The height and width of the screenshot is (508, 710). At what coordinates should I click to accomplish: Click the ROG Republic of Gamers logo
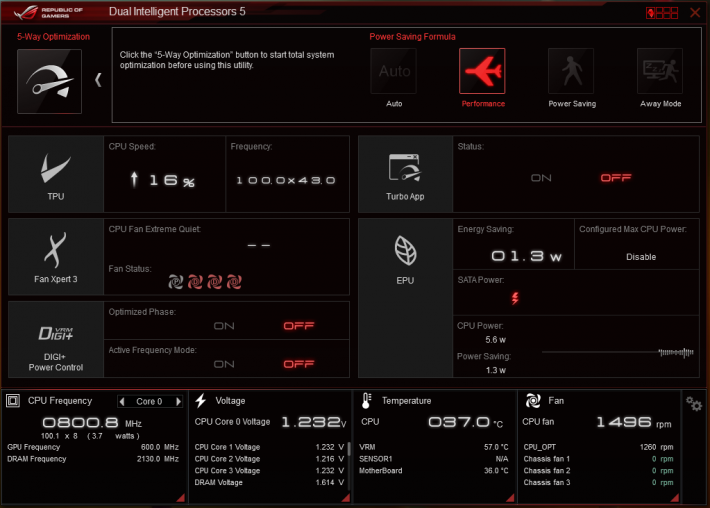pyautogui.click(x=48, y=12)
